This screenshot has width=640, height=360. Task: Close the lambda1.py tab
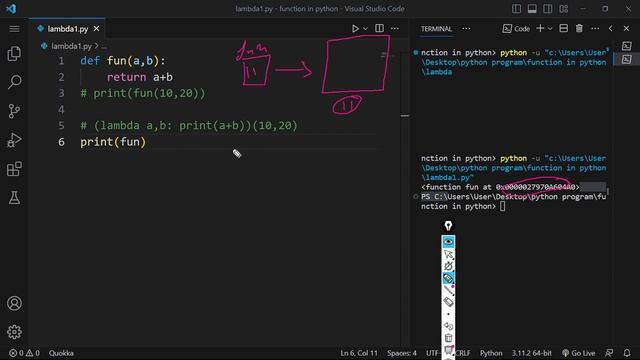pyautogui.click(x=96, y=29)
